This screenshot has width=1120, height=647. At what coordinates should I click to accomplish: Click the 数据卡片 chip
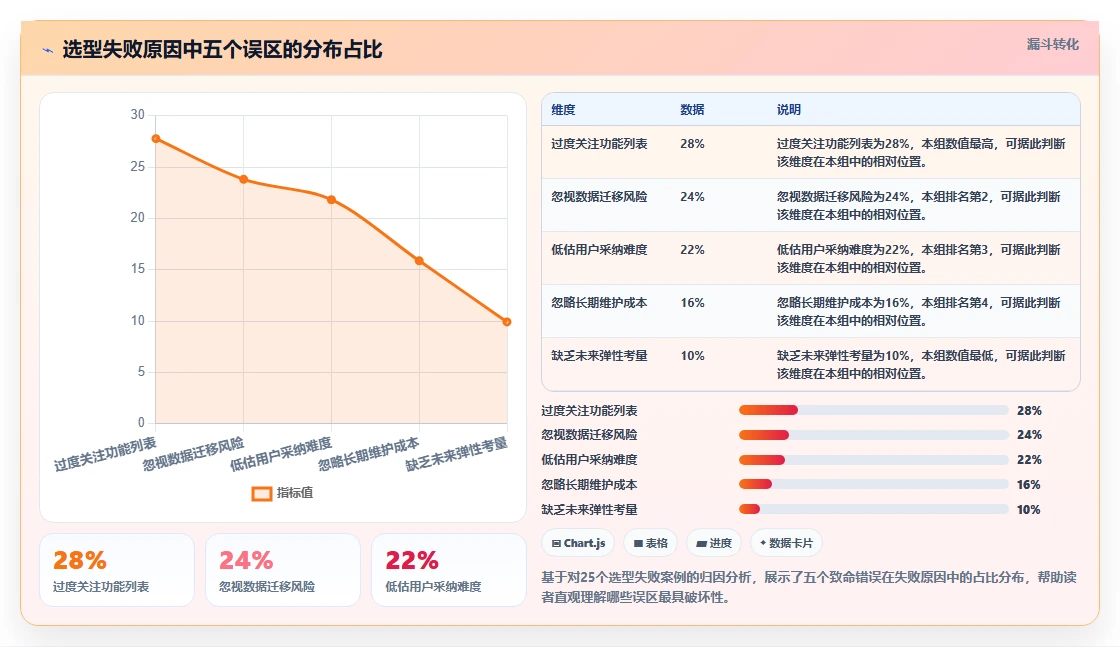(786, 543)
